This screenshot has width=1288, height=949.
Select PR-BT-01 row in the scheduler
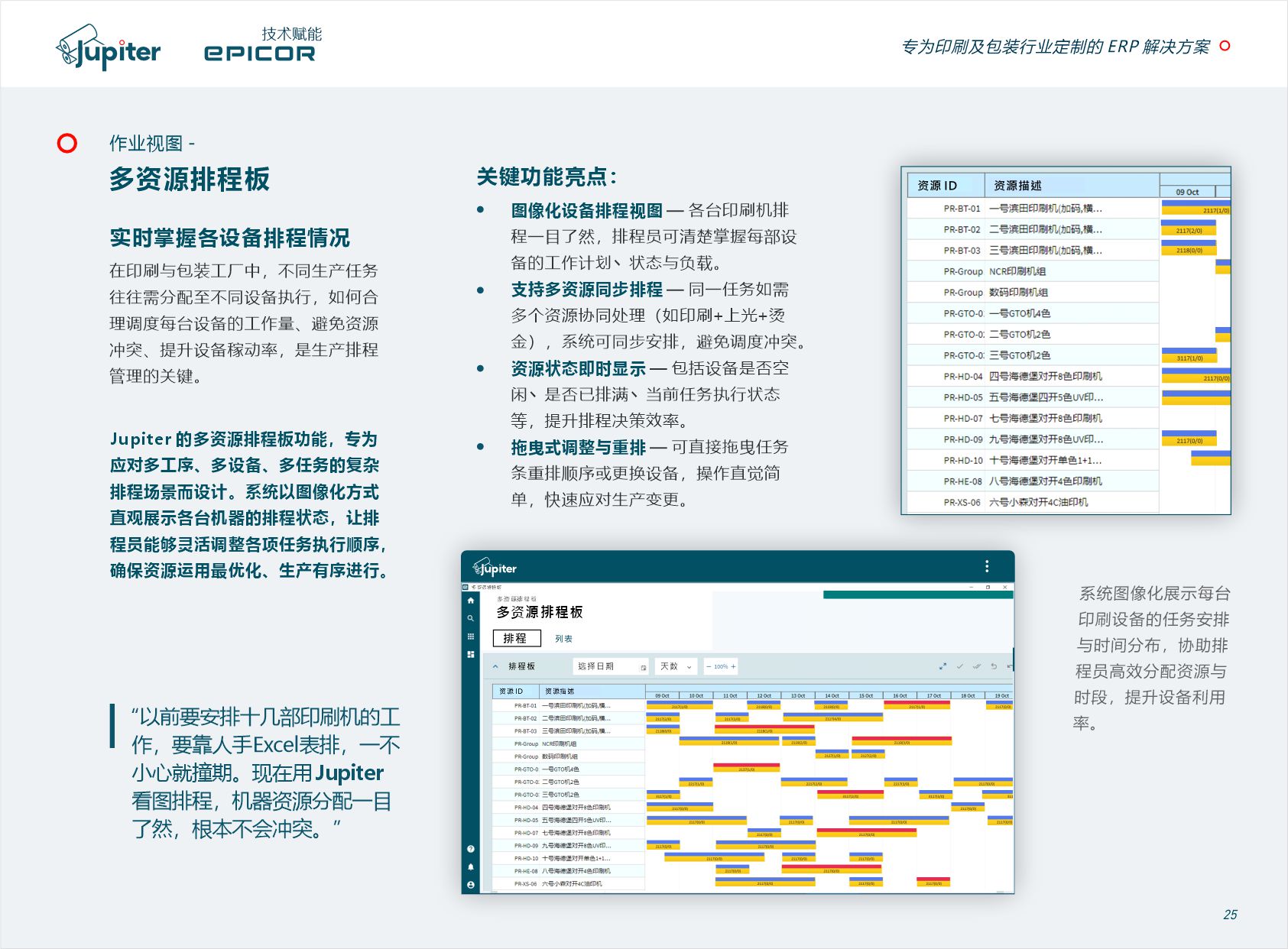[568, 706]
